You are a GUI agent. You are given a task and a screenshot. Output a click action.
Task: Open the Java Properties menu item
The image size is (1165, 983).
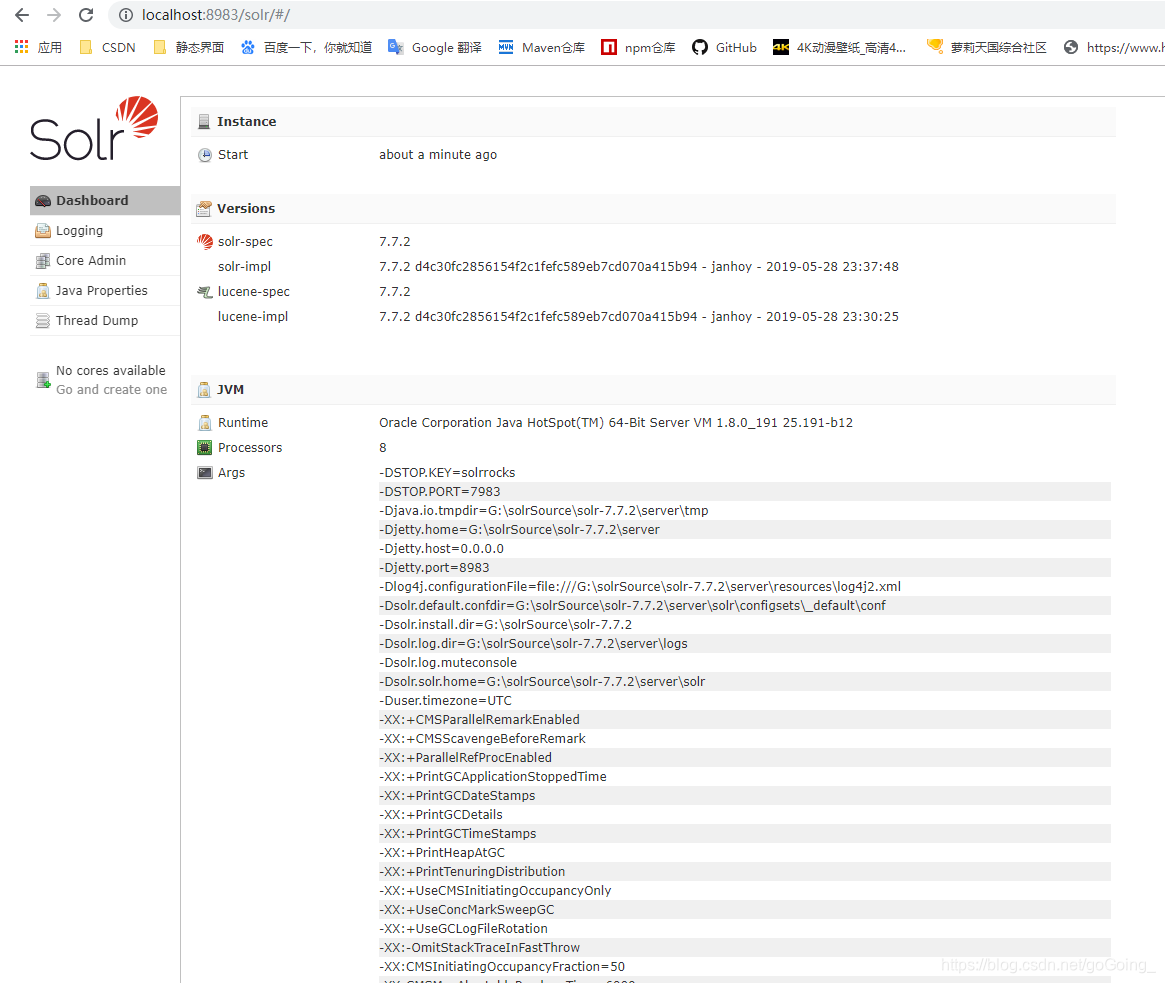coord(105,291)
